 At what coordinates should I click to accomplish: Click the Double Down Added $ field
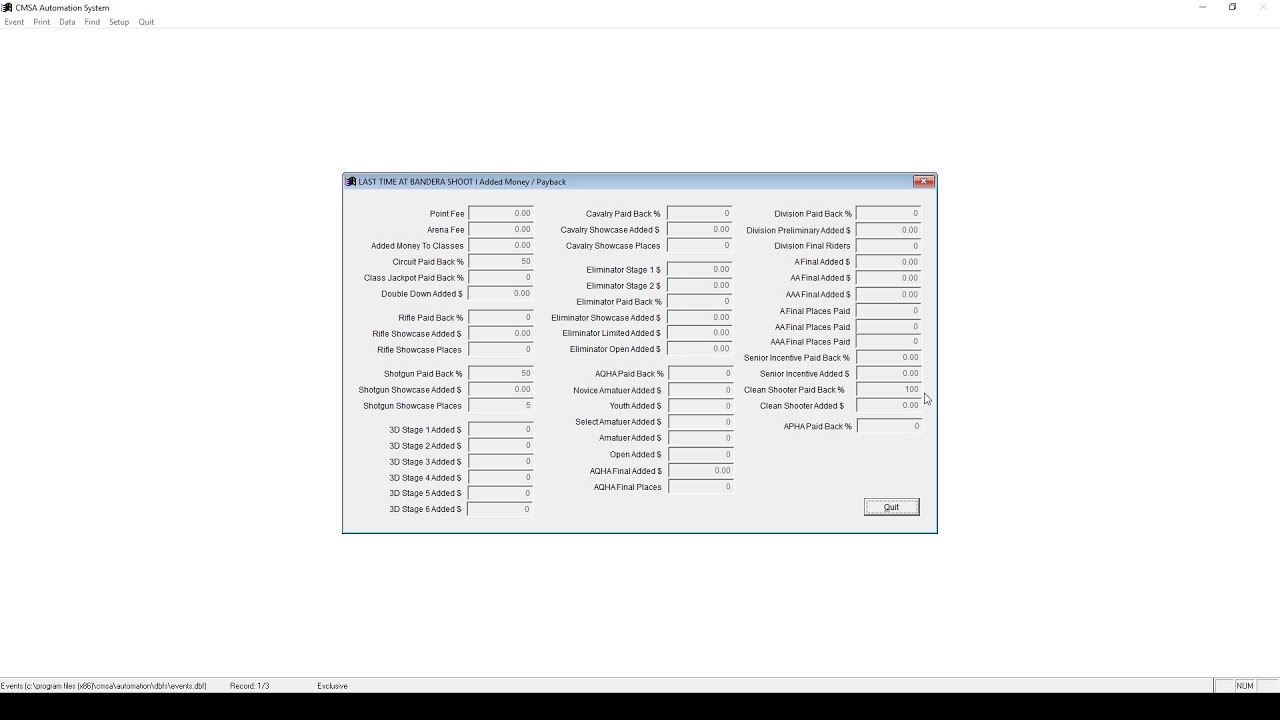[x=501, y=293]
